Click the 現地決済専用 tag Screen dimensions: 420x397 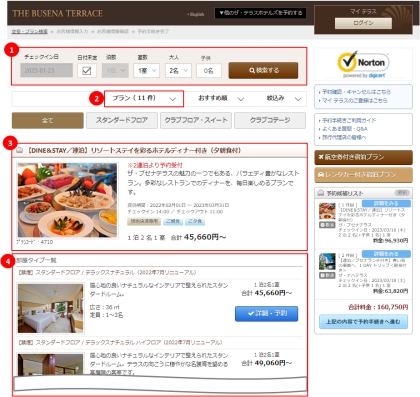click(x=144, y=221)
